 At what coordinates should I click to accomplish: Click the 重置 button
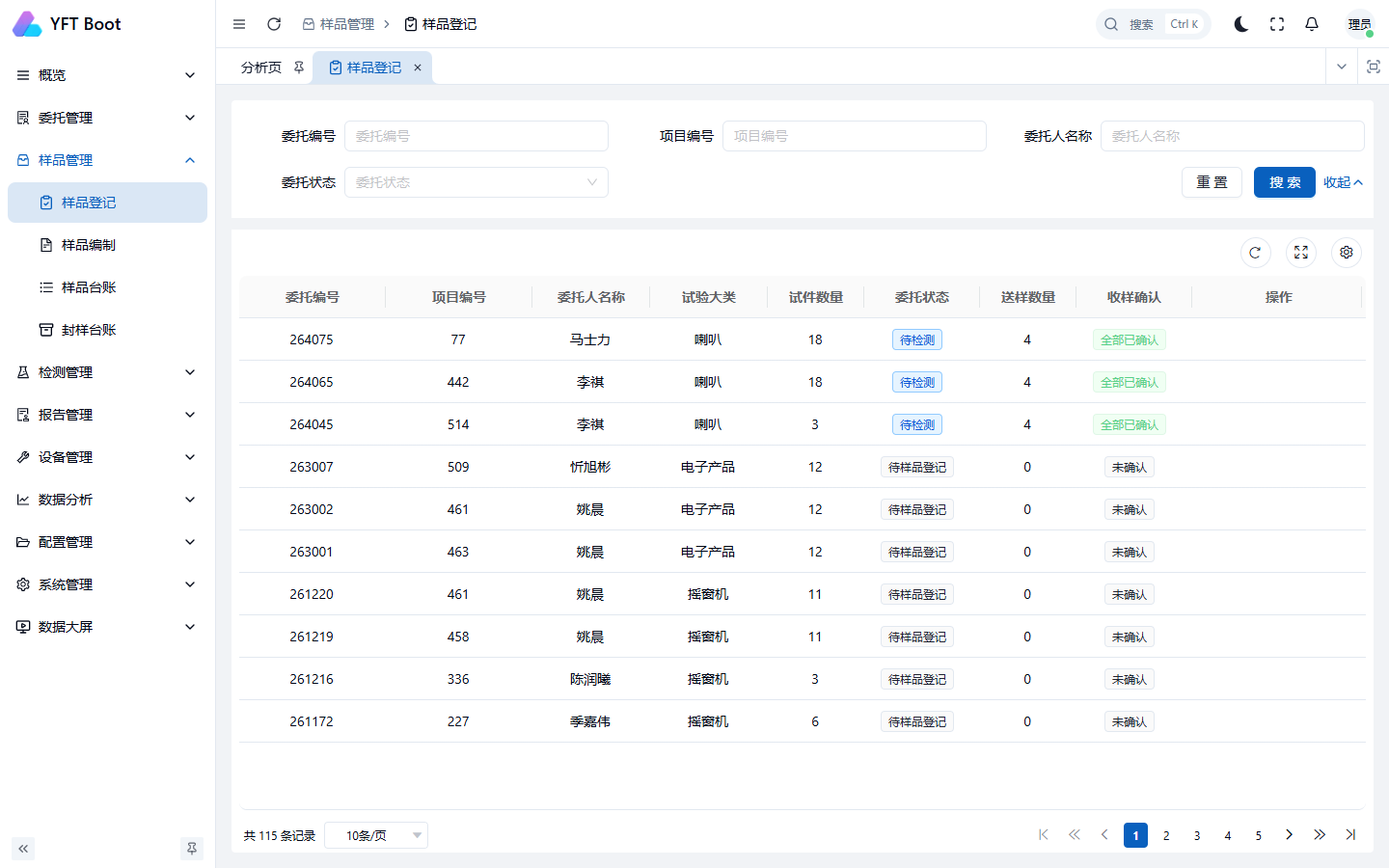[x=1212, y=182]
